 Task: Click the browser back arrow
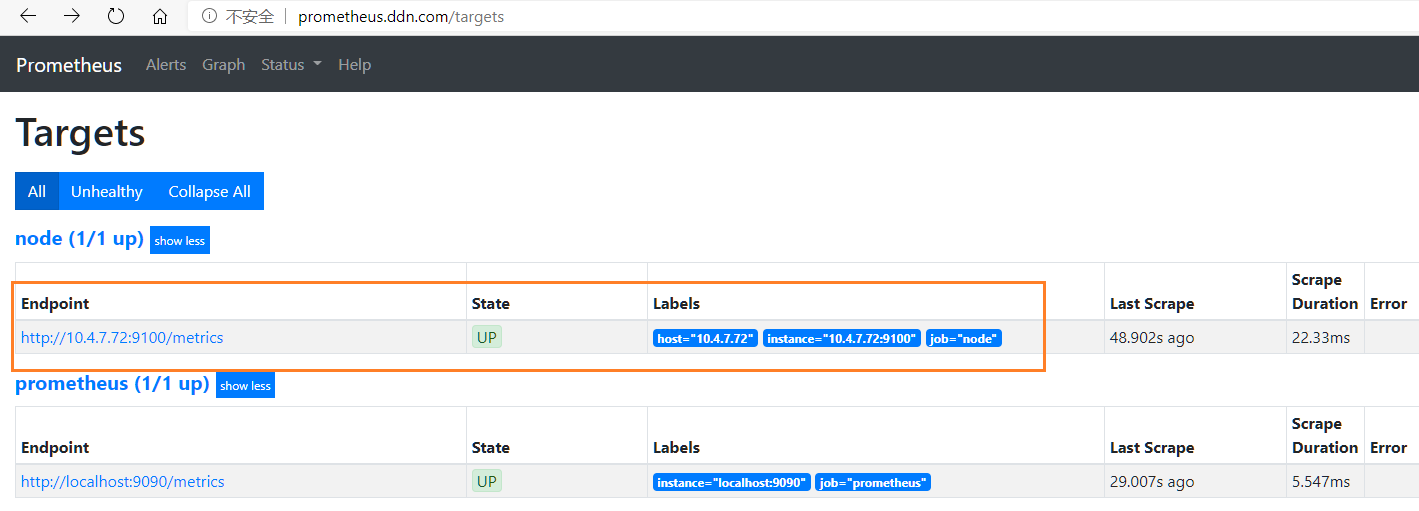tap(28, 16)
